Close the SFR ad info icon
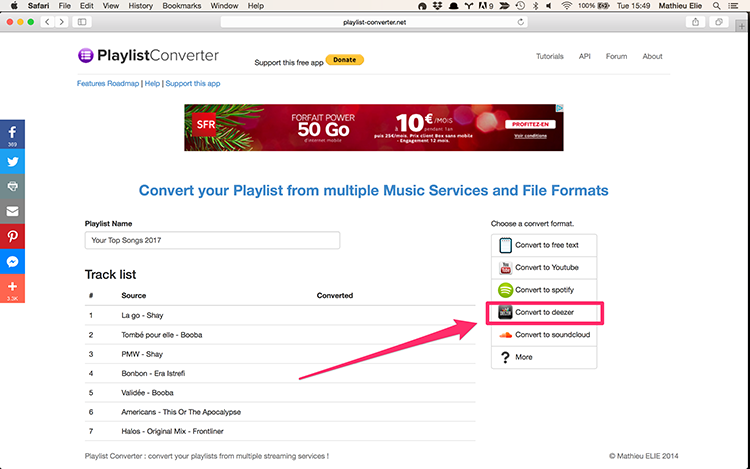750x469 pixels. [x=560, y=108]
